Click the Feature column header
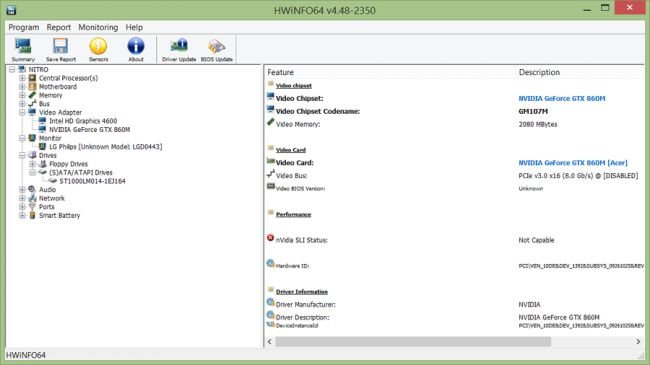This screenshot has width=650, height=365. coord(280,72)
